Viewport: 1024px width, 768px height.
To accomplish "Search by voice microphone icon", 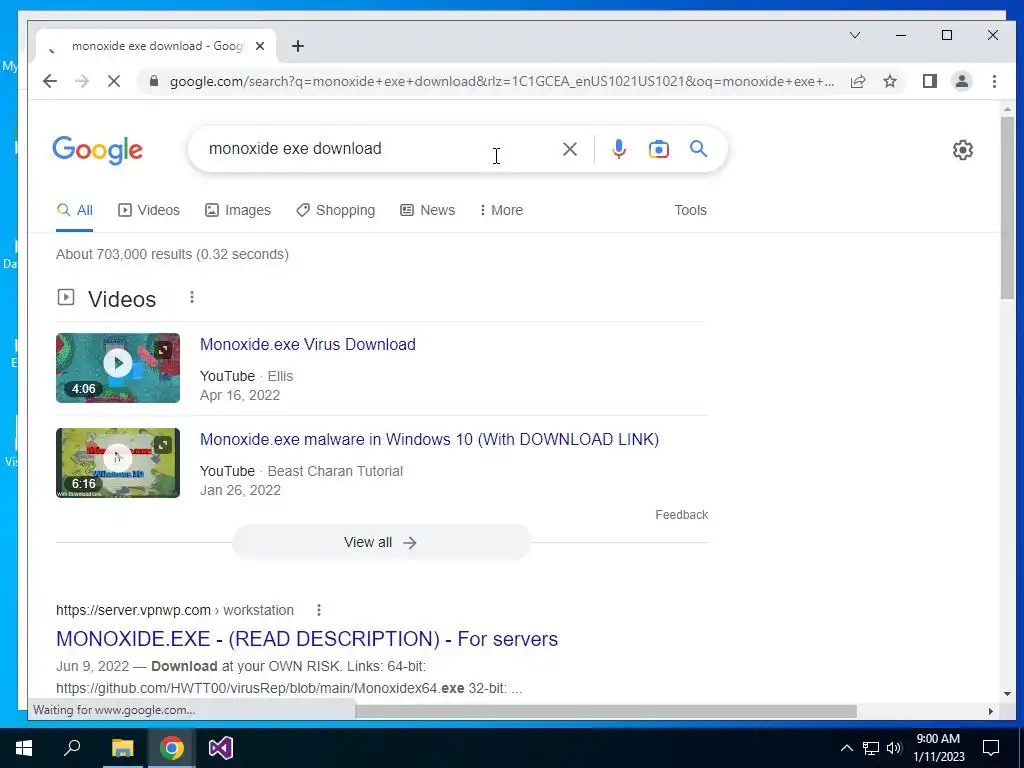I will click(x=618, y=149).
